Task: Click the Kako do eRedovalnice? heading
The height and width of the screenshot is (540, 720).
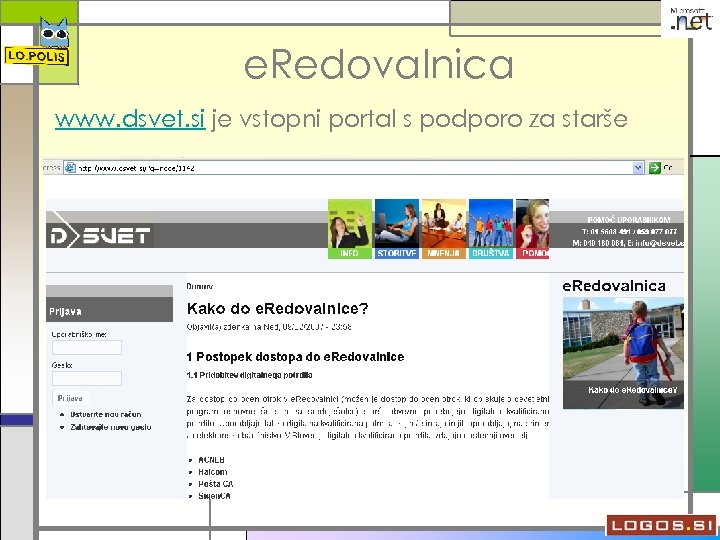Action: 277,309
